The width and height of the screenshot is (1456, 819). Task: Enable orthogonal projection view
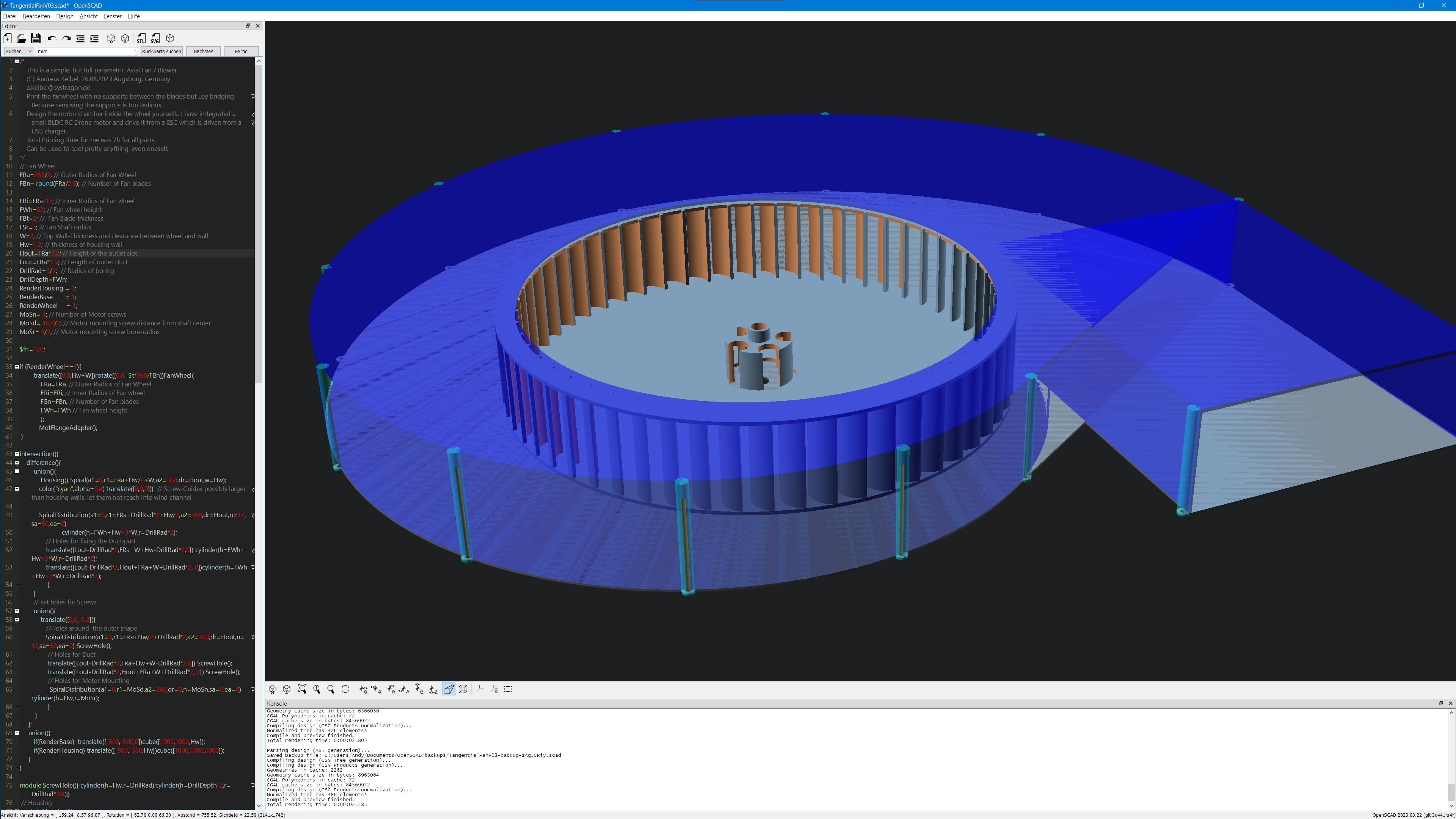(463, 689)
